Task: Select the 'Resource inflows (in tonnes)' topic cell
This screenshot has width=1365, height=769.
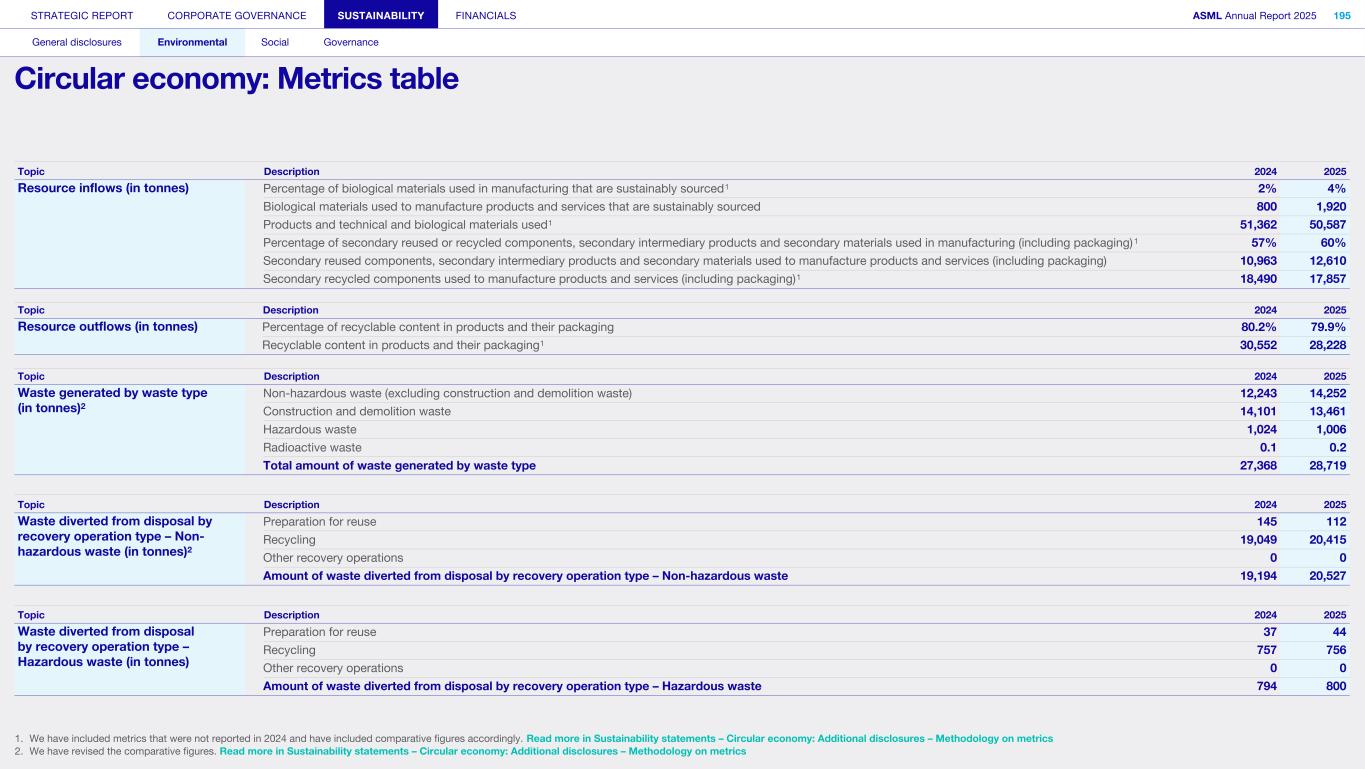Action: click(x=104, y=188)
